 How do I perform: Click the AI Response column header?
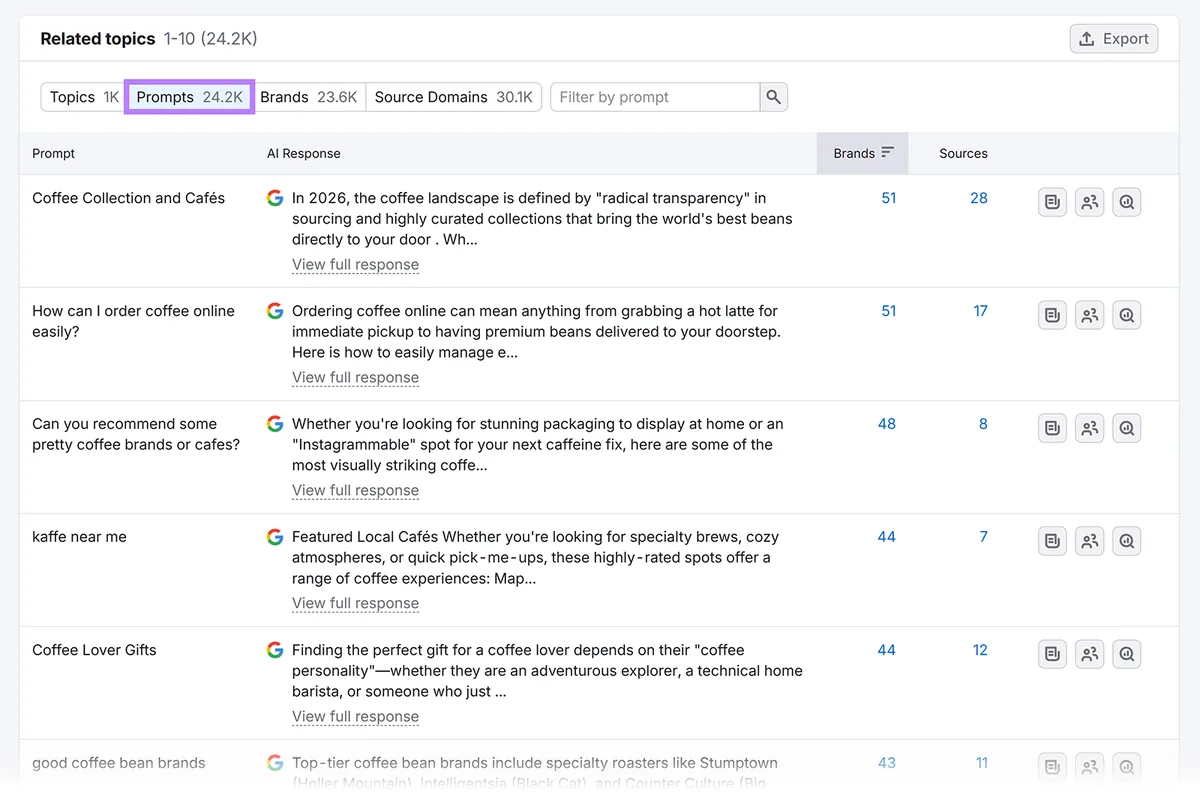304,153
